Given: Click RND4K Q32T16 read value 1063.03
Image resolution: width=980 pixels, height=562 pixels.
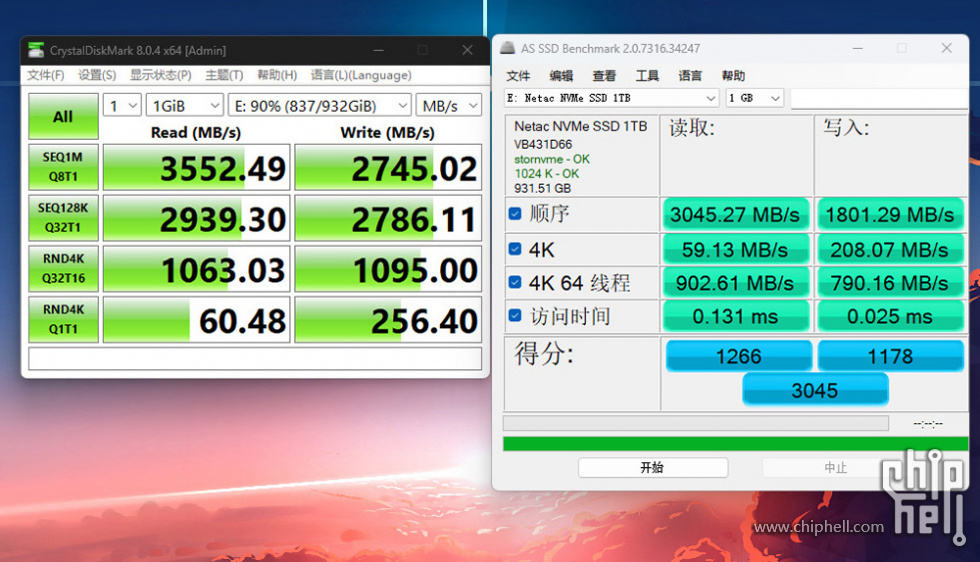Looking at the screenshot, I should 196,268.
